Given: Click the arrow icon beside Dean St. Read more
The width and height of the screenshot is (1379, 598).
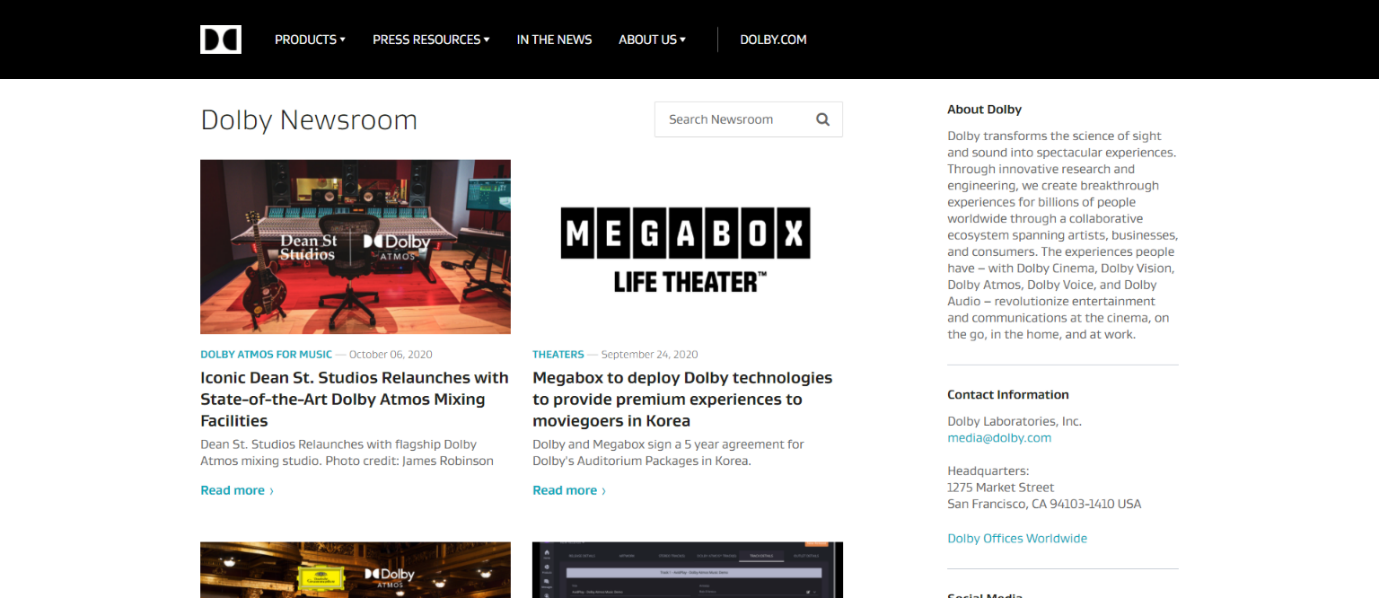Looking at the screenshot, I should (271, 490).
